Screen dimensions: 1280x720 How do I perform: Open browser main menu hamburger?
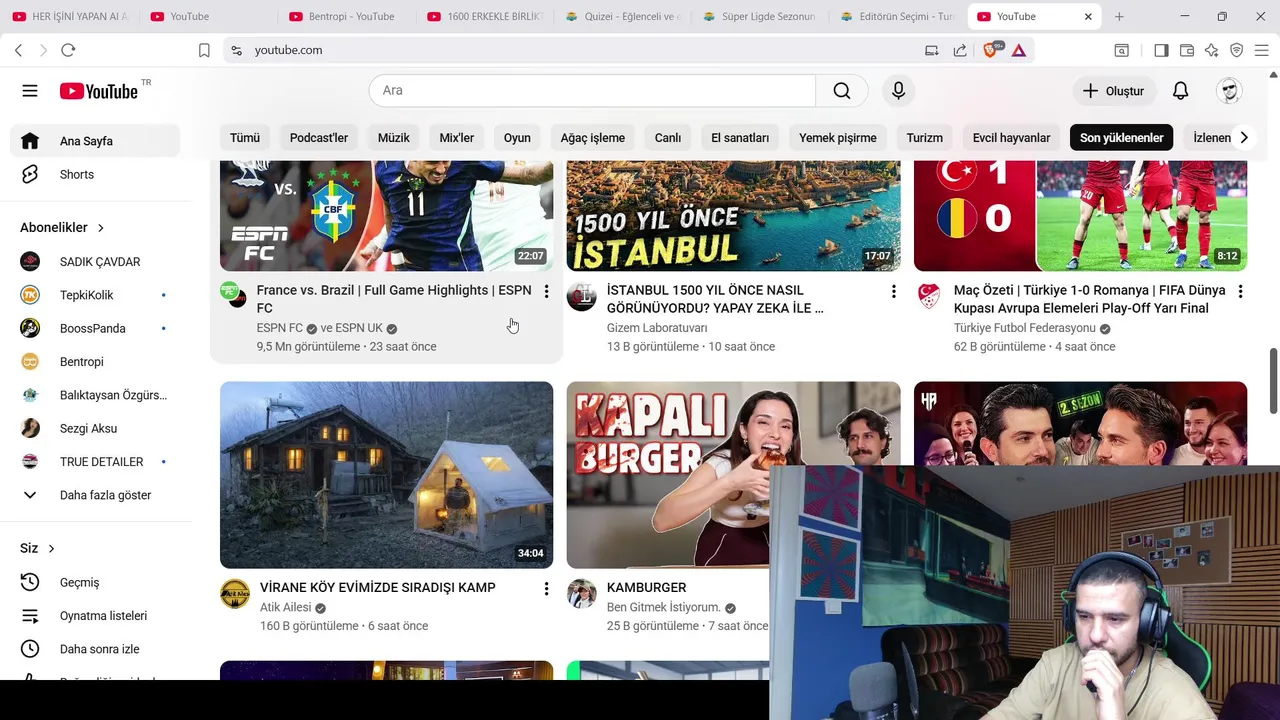click(1261, 50)
